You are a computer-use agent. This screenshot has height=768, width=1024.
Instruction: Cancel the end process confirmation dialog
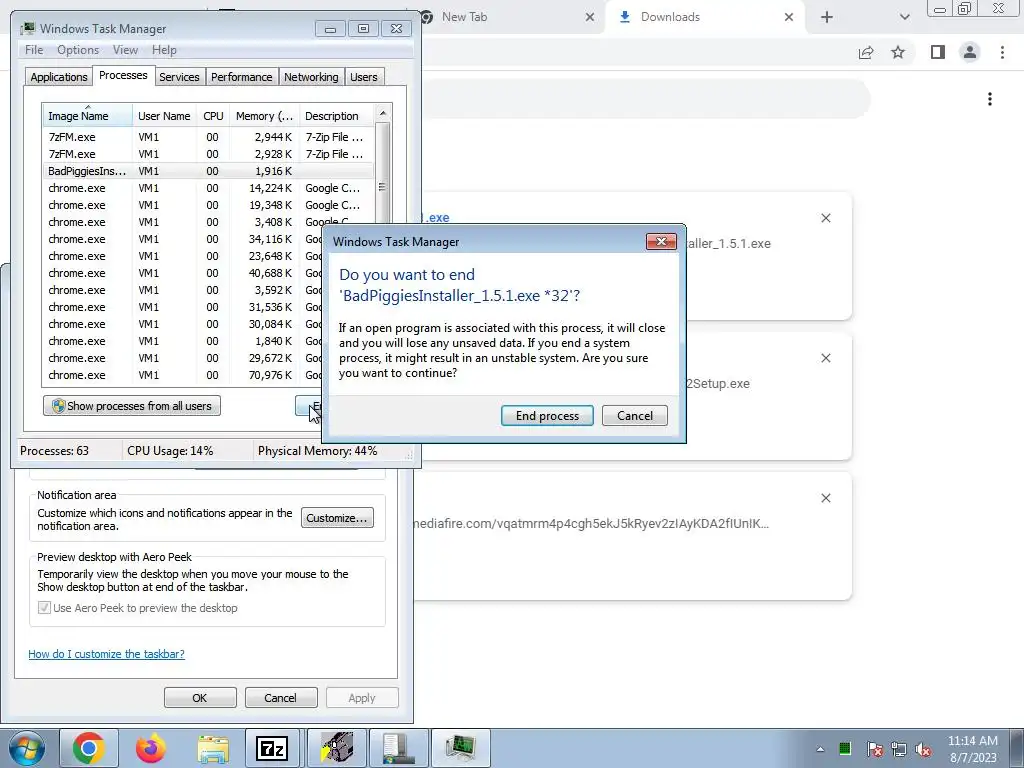point(634,416)
